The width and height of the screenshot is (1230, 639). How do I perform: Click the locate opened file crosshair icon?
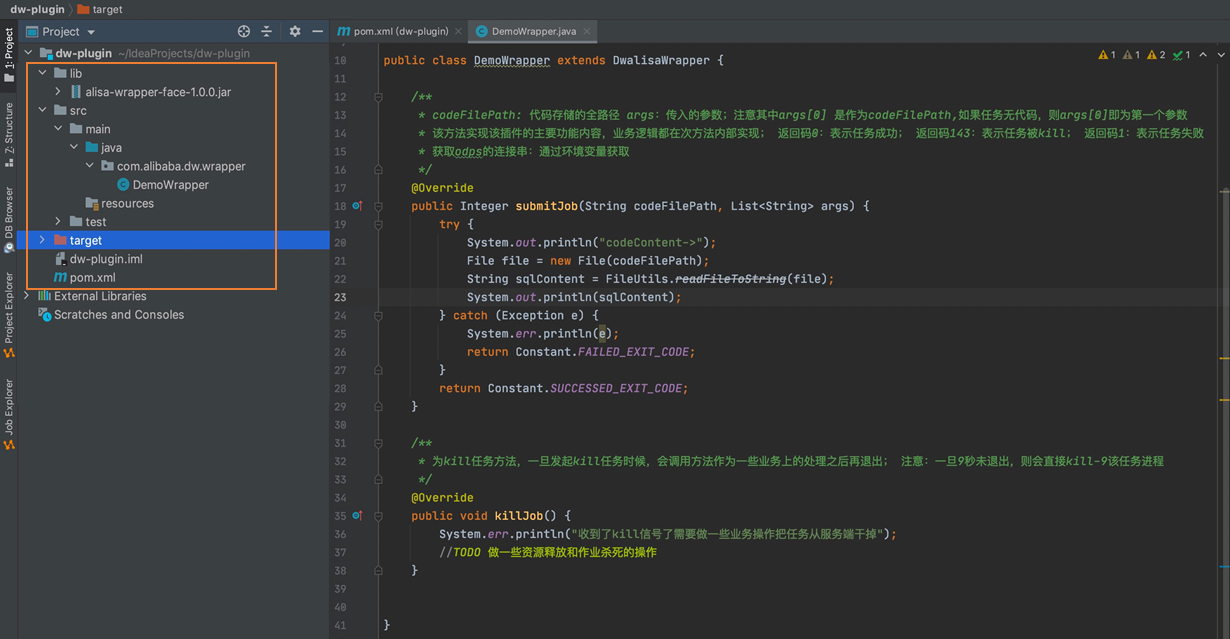(244, 31)
